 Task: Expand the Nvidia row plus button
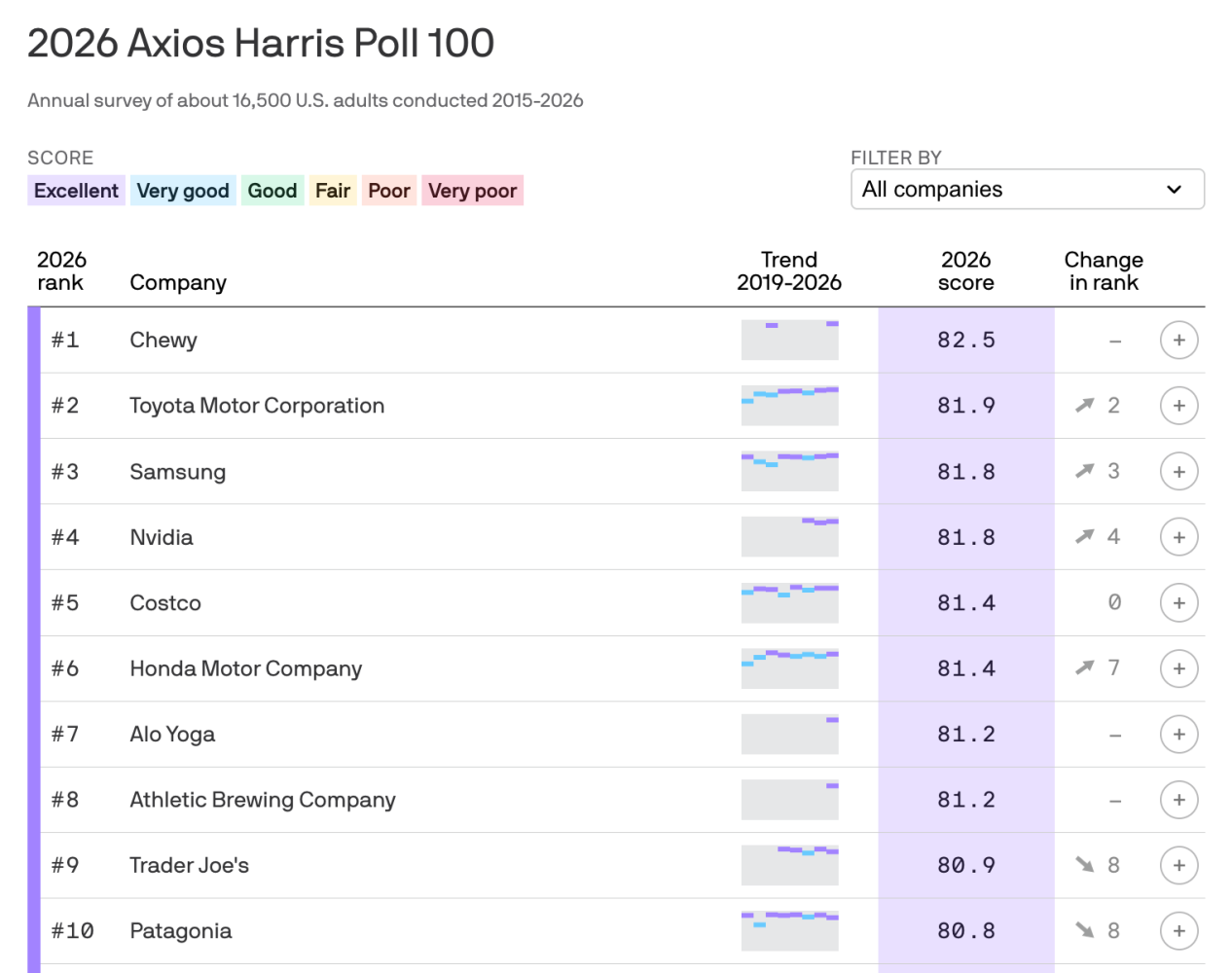click(1178, 537)
